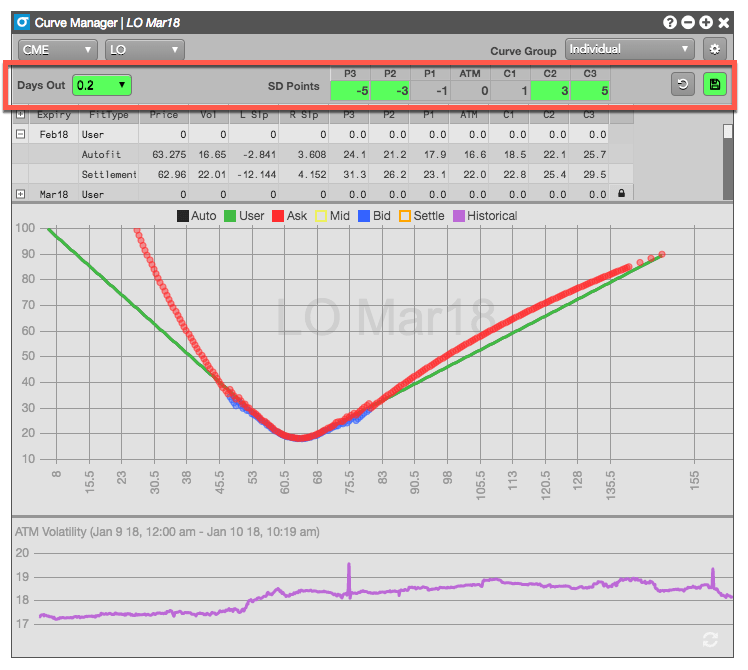This screenshot has height=670, width=748.
Task: Click the ATM Volatility chart title
Action: [x=167, y=532]
